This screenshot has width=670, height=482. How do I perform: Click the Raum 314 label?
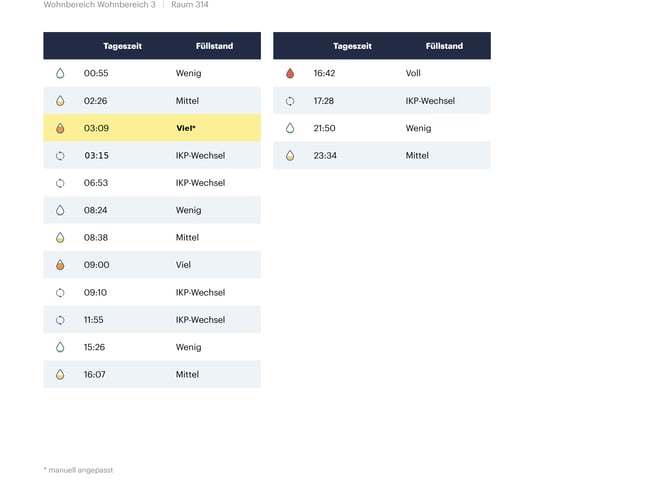190,5
